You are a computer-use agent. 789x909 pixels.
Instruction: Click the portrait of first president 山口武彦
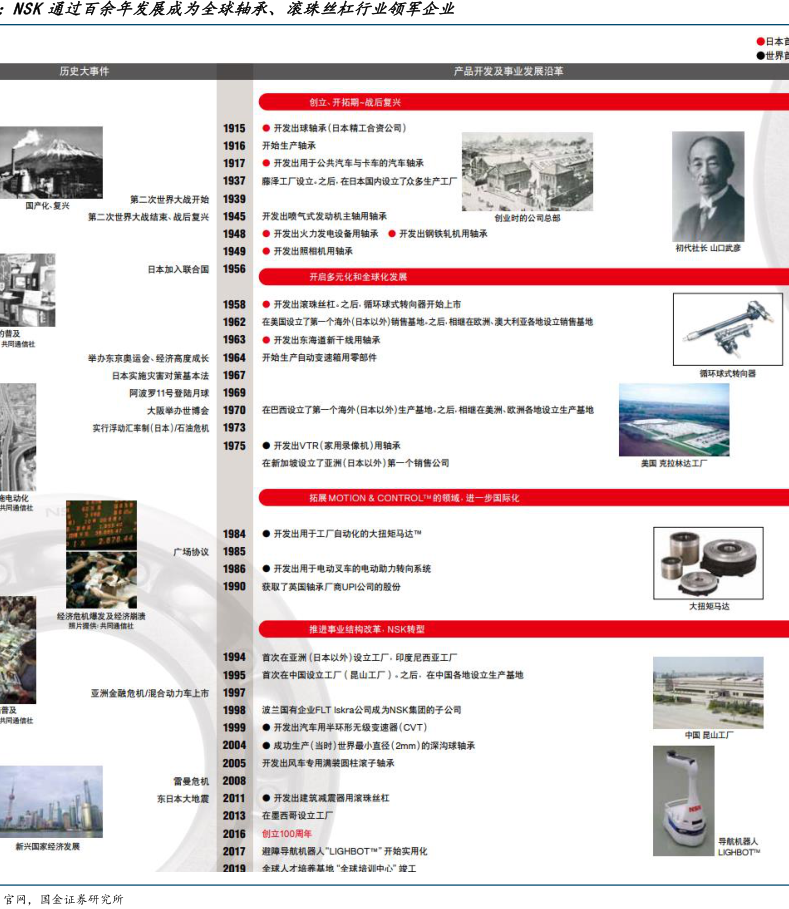coord(708,187)
